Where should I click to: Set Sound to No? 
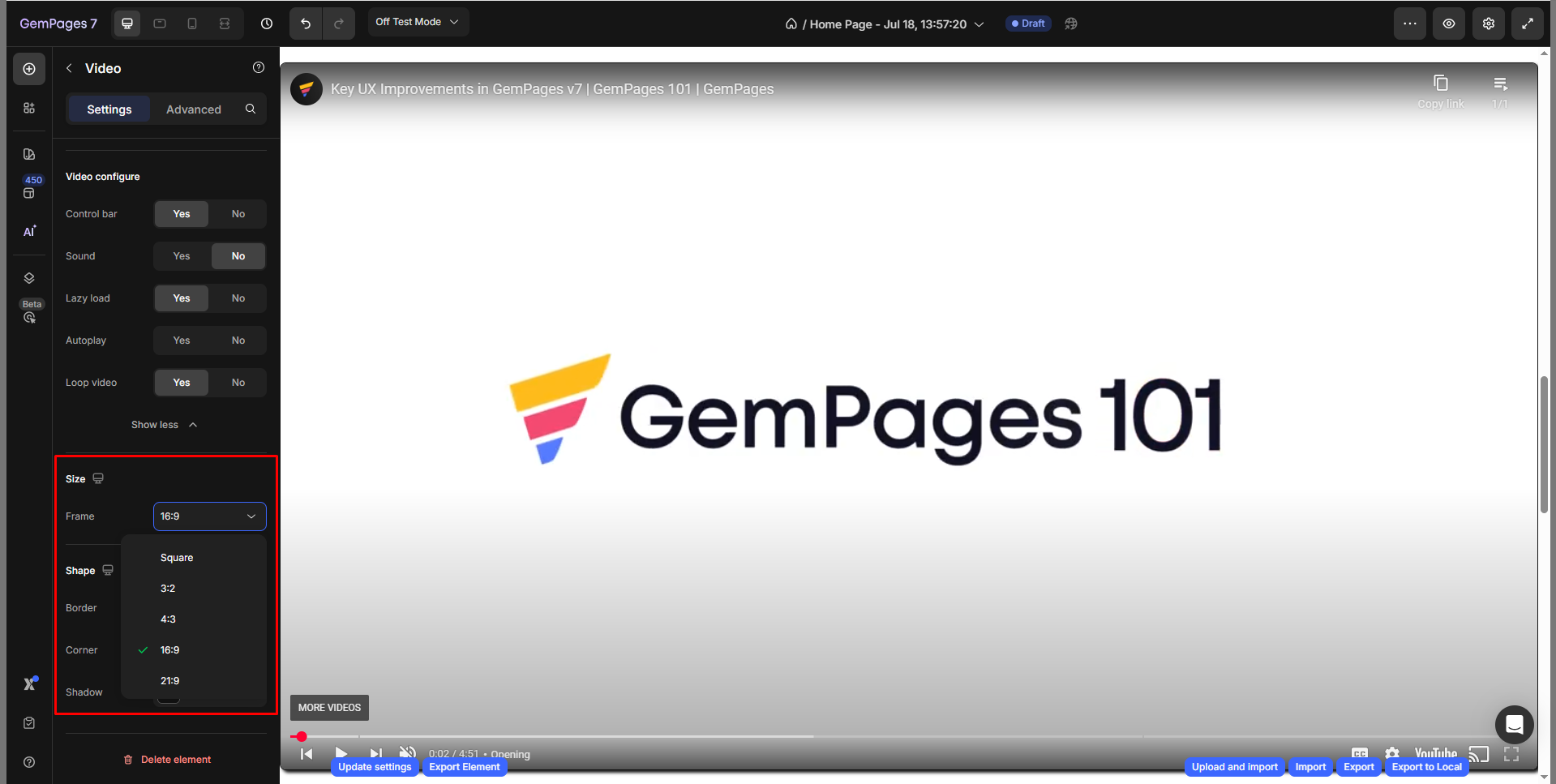pyautogui.click(x=238, y=256)
